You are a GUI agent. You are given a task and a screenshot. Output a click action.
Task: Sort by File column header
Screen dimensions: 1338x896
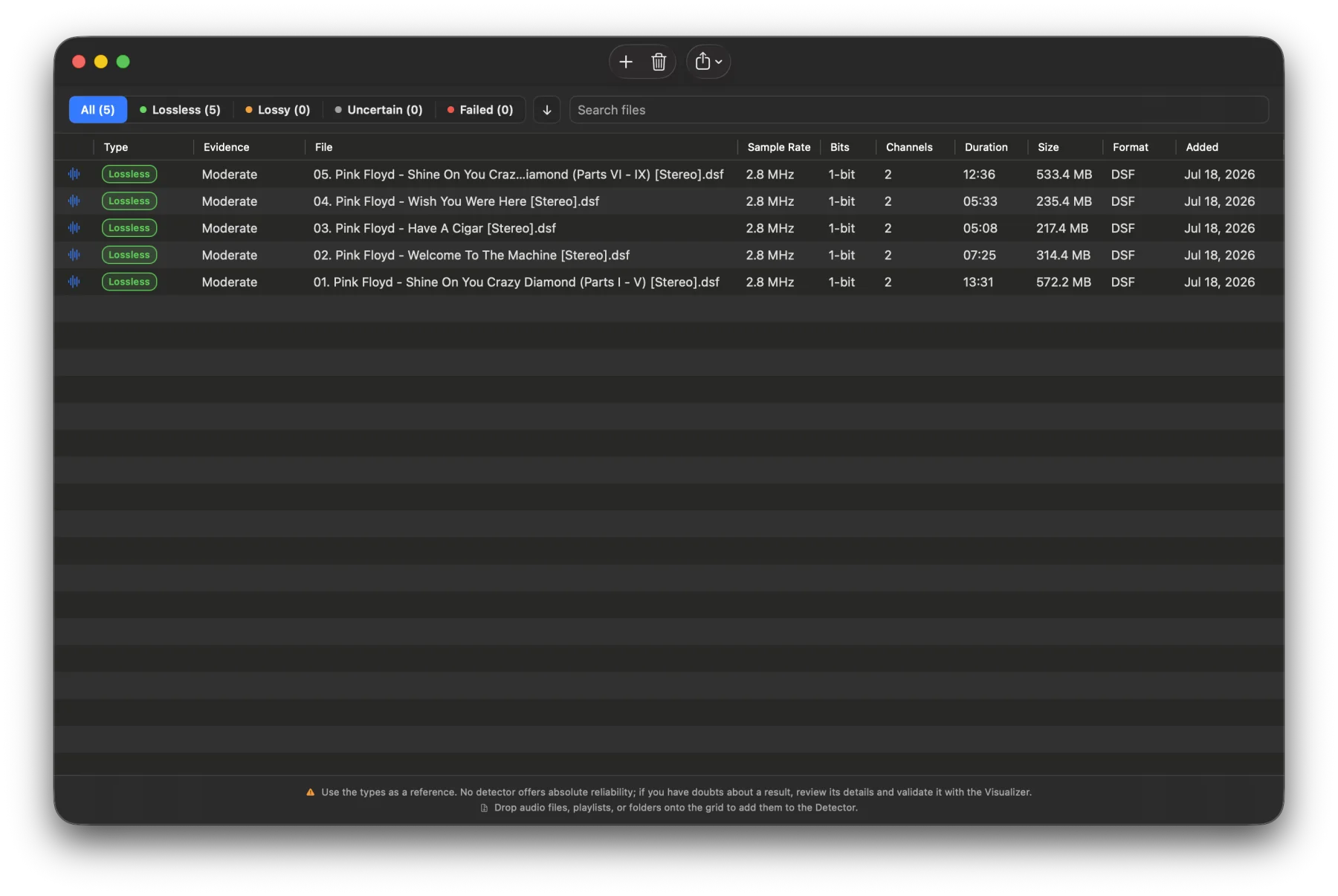pos(323,147)
